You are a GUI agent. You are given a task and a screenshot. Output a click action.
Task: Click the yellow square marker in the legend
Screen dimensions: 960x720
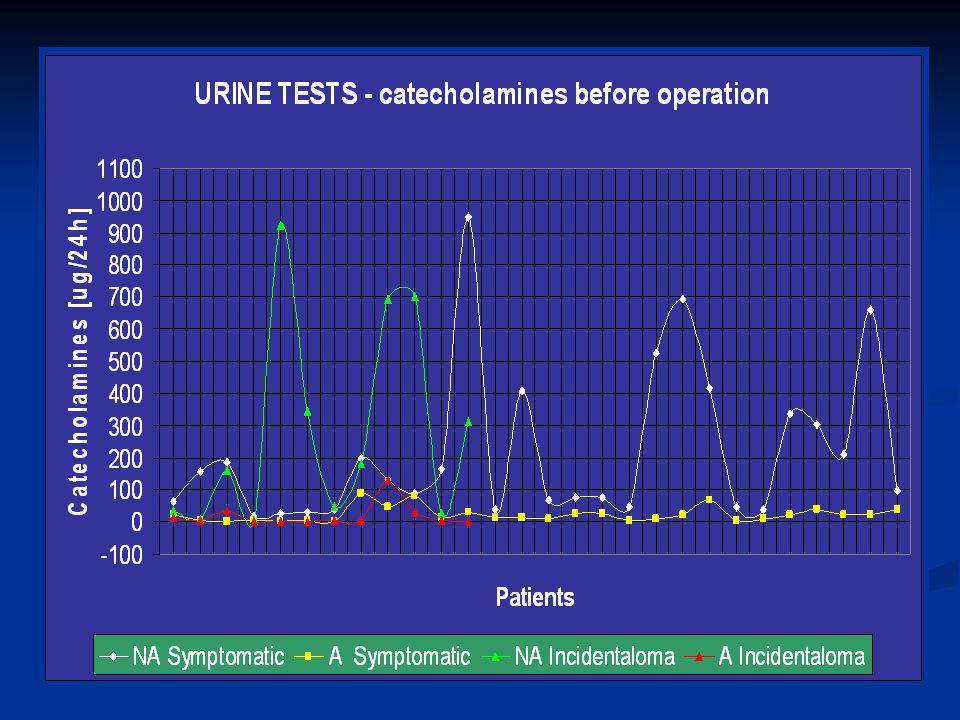click(x=309, y=656)
